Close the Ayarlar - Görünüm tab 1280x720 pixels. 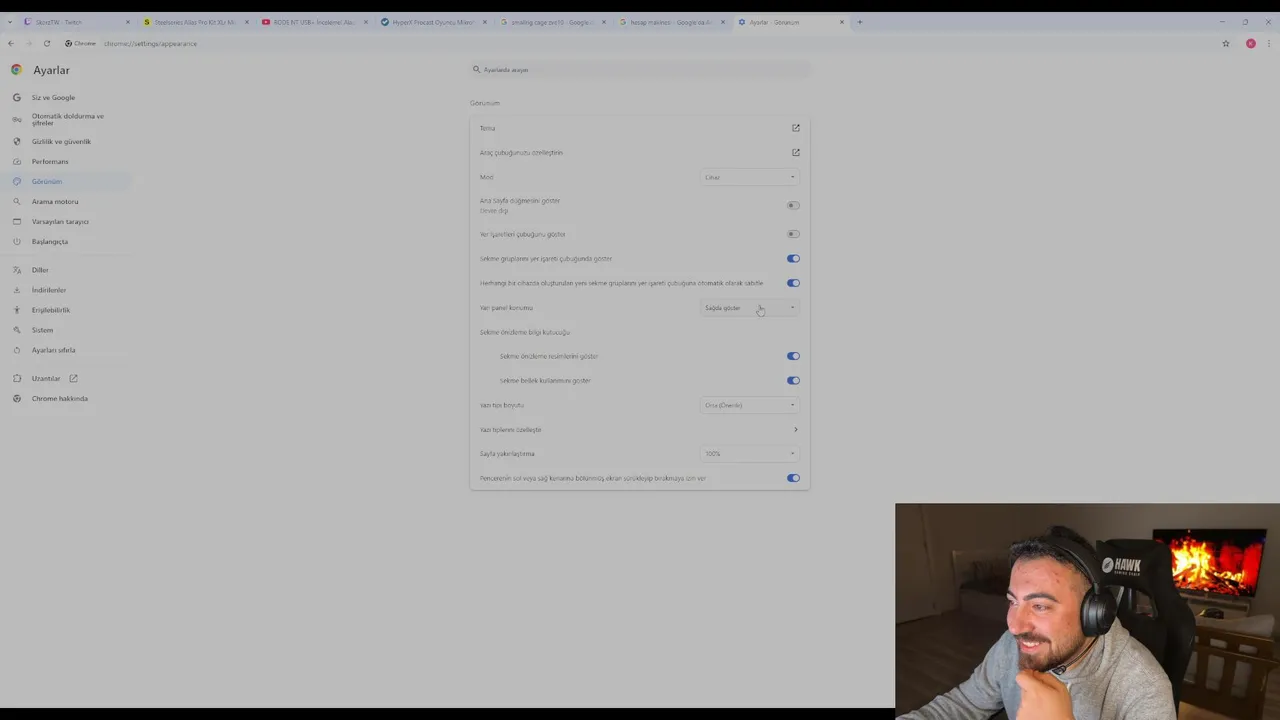coord(841,22)
